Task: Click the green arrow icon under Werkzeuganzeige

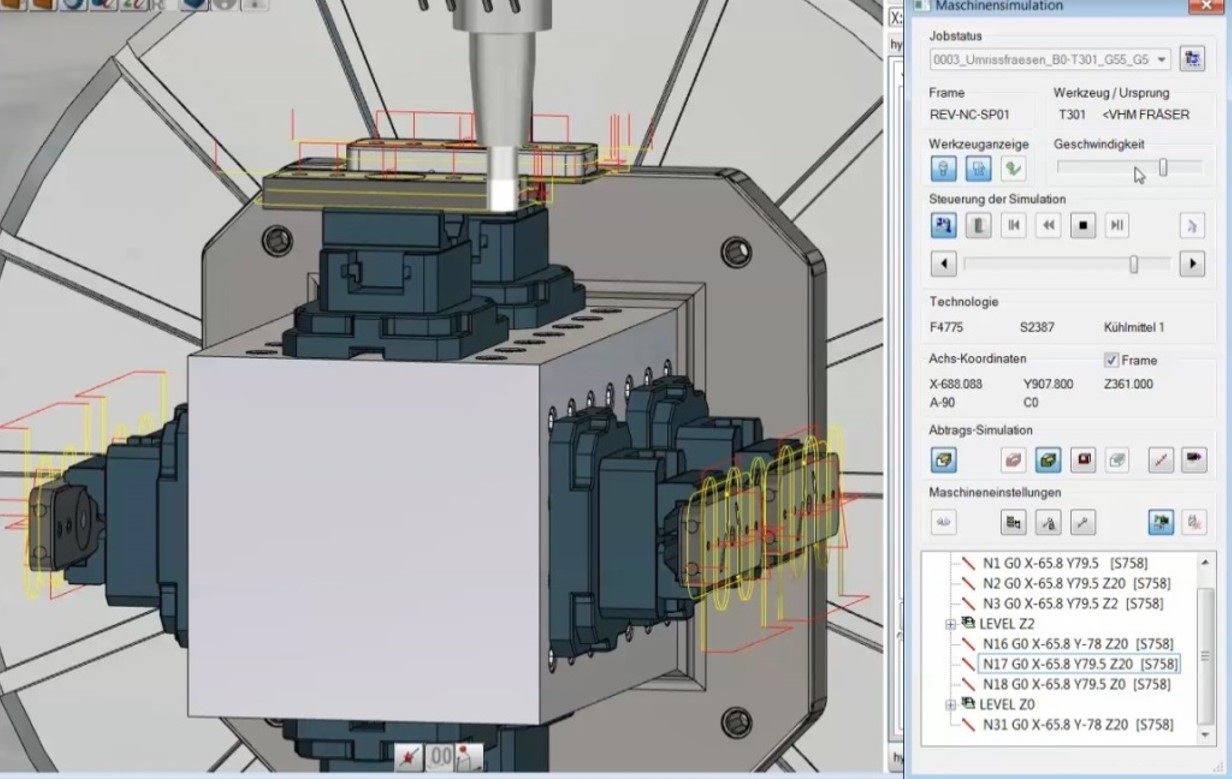Action: pyautogui.click(x=1013, y=169)
